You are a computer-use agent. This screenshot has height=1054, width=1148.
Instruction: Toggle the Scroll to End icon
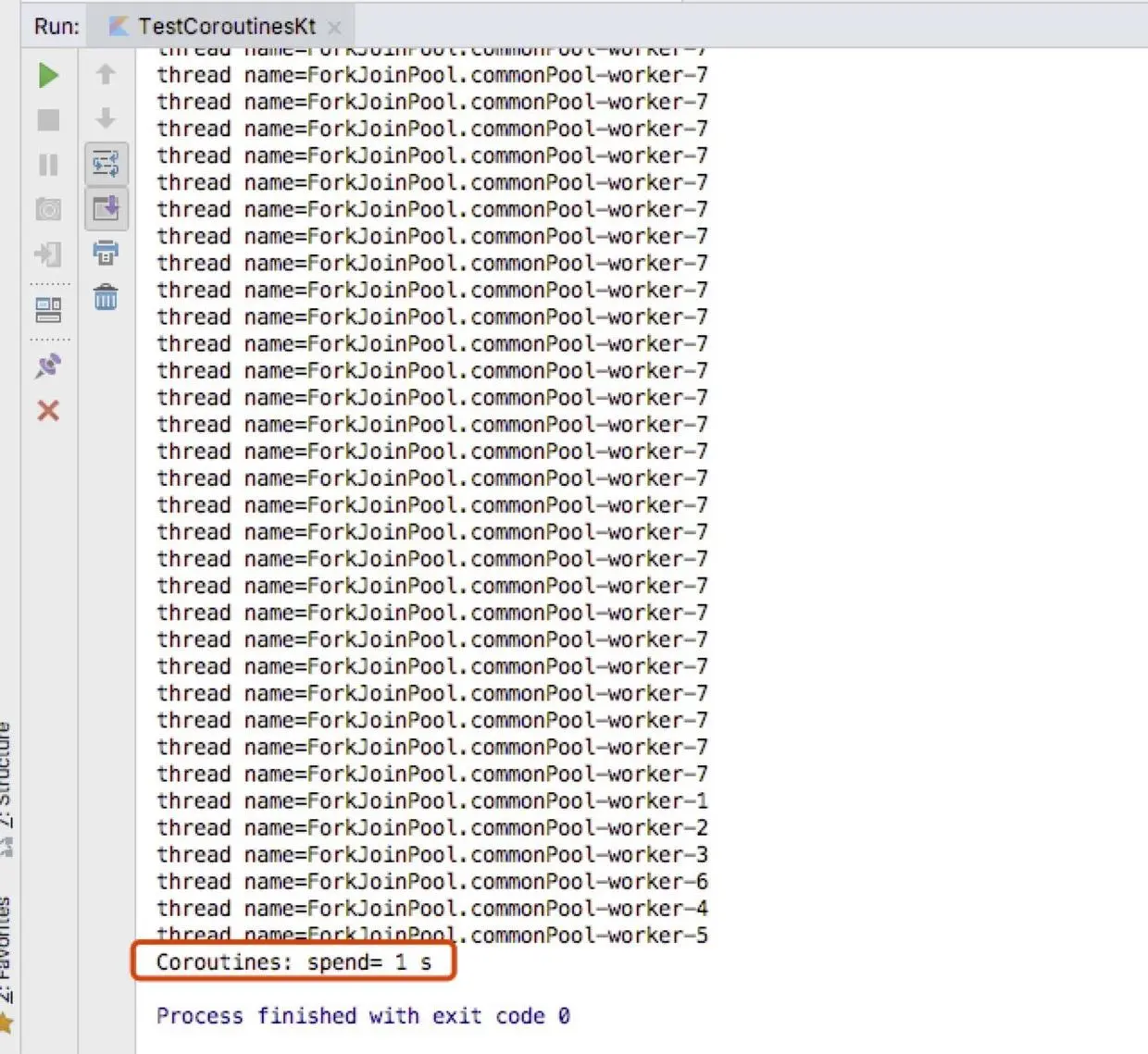click(x=106, y=207)
